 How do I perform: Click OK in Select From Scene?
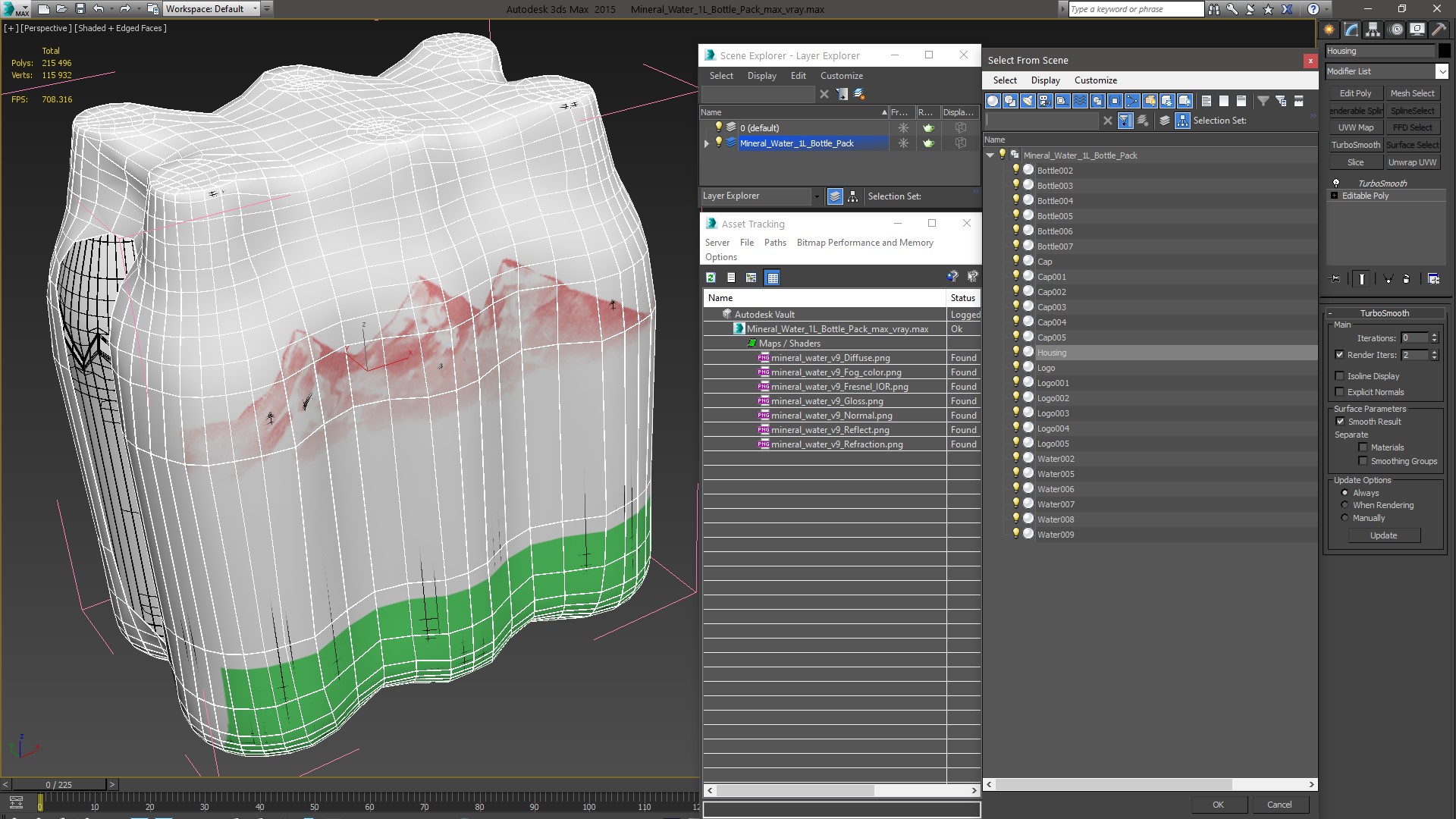click(1218, 805)
